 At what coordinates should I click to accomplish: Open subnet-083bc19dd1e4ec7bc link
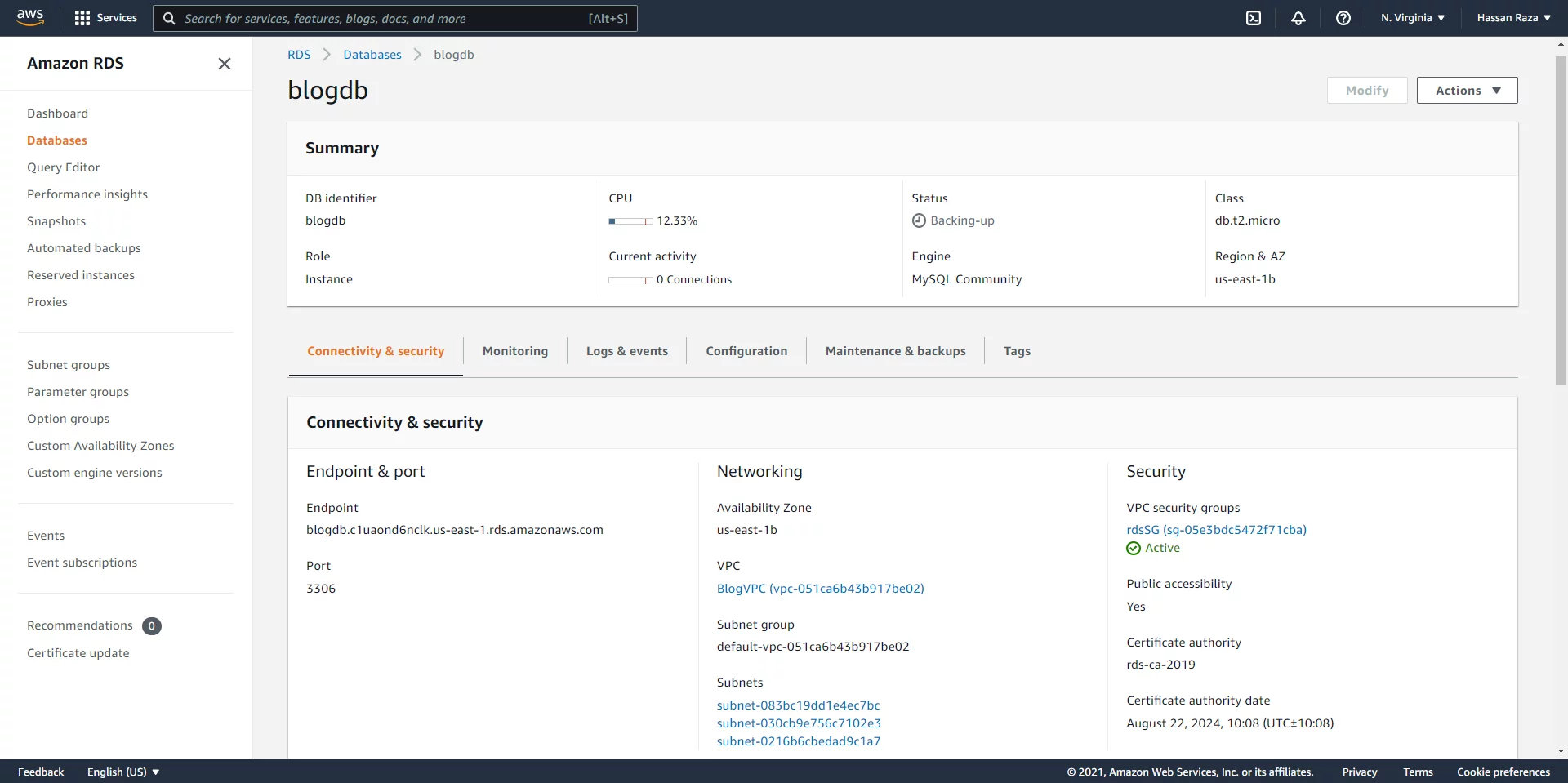[x=799, y=705]
